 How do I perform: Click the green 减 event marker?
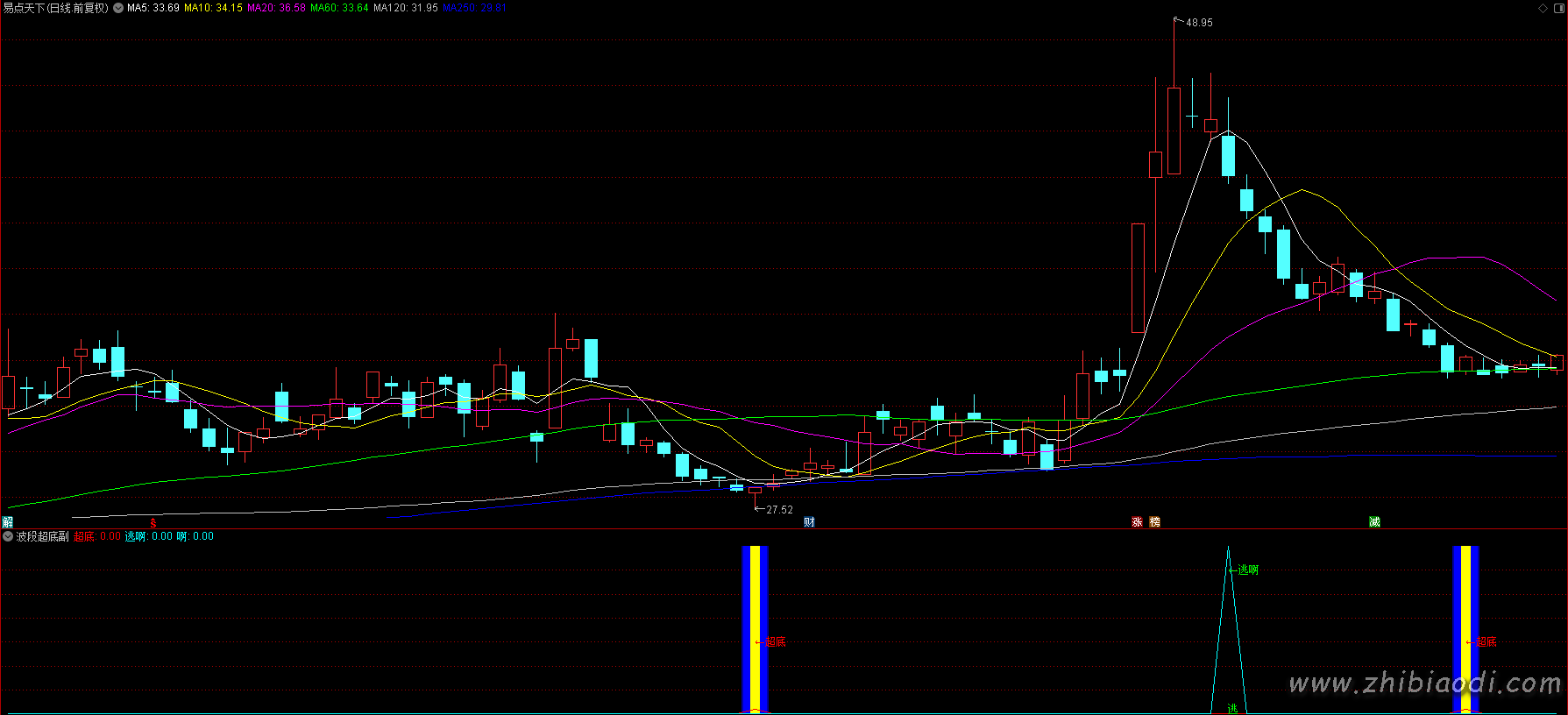(x=1374, y=522)
